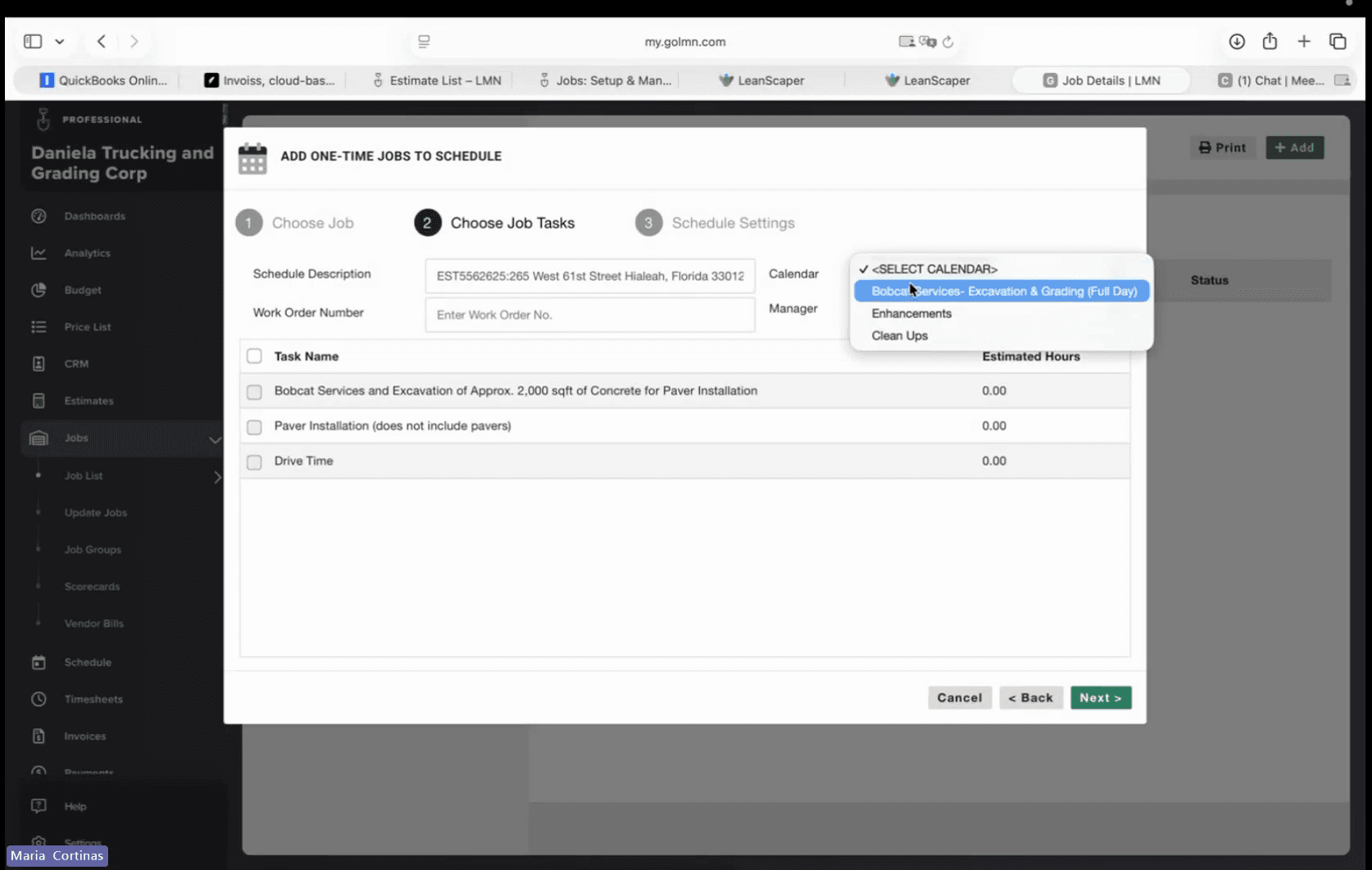Viewport: 1372px width, 870px height.
Task: Click the Next > button
Action: tap(1101, 698)
